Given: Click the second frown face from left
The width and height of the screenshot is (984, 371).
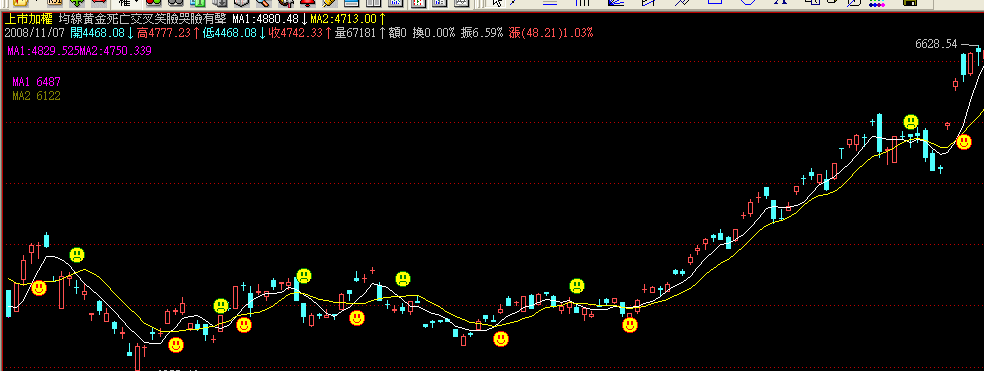Looking at the screenshot, I should pyautogui.click(x=221, y=306).
